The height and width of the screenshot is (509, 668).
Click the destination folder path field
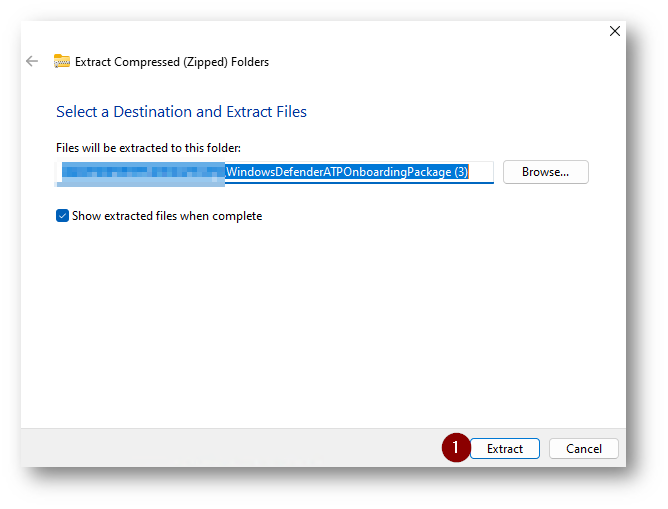[x=275, y=173]
